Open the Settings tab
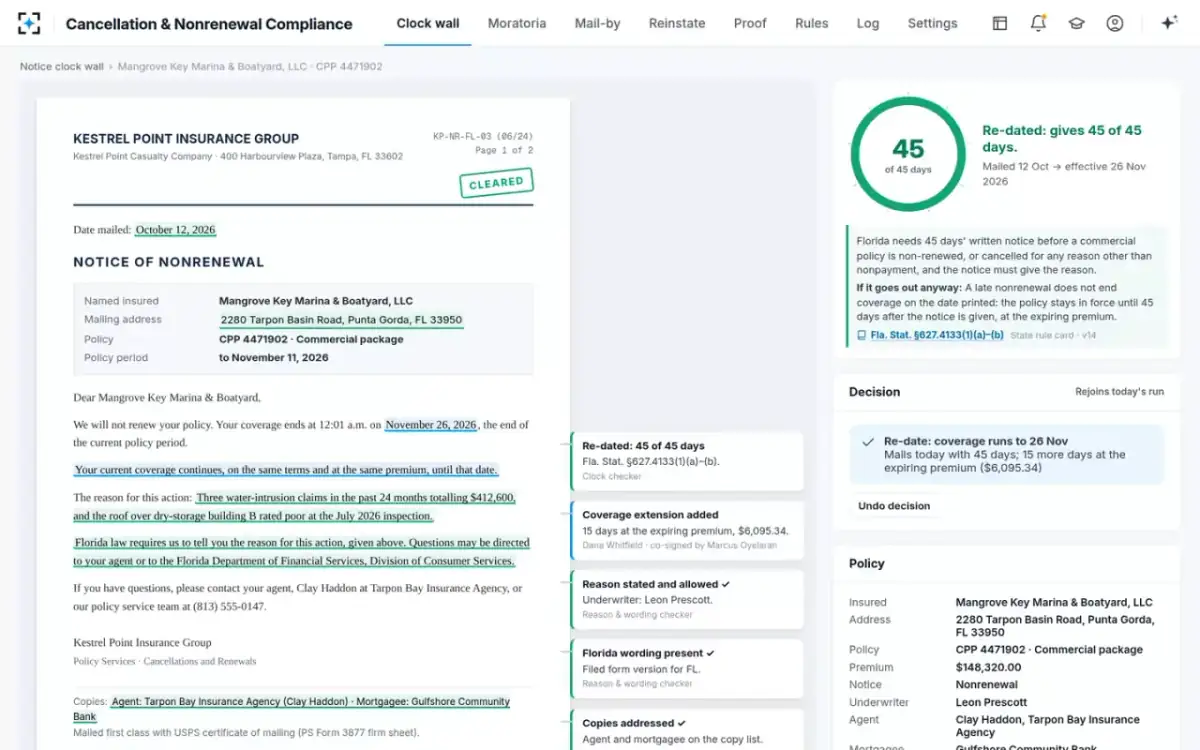This screenshot has height=750, width=1200. (933, 23)
